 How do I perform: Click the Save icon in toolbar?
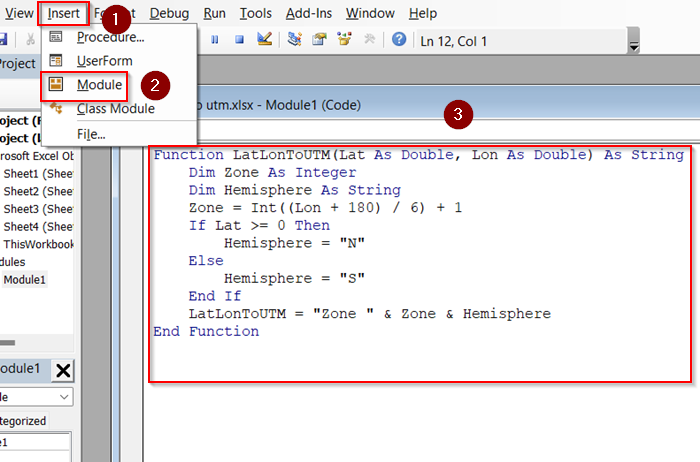point(3,40)
